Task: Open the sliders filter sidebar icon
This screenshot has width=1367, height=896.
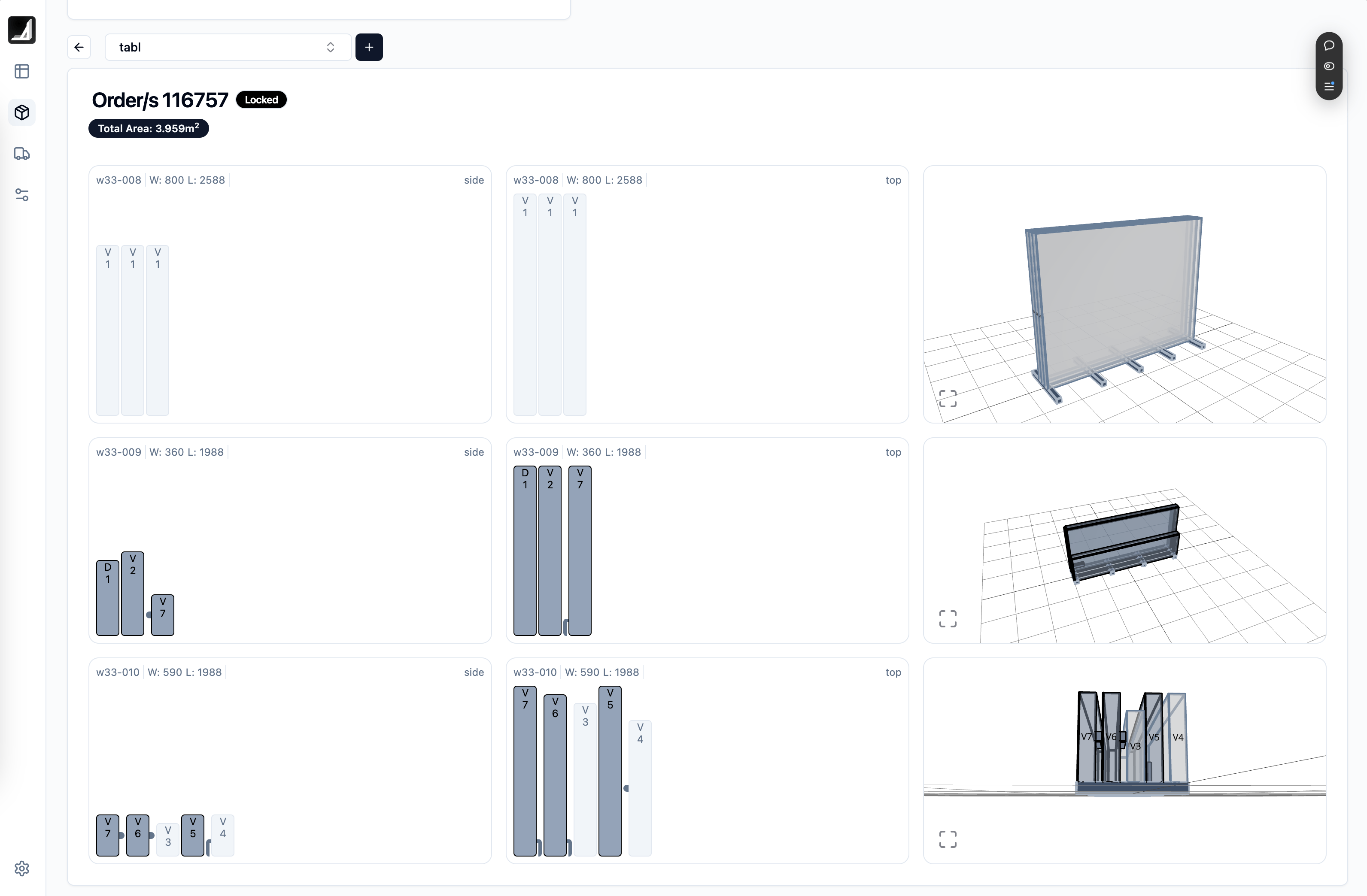Action: (22, 195)
